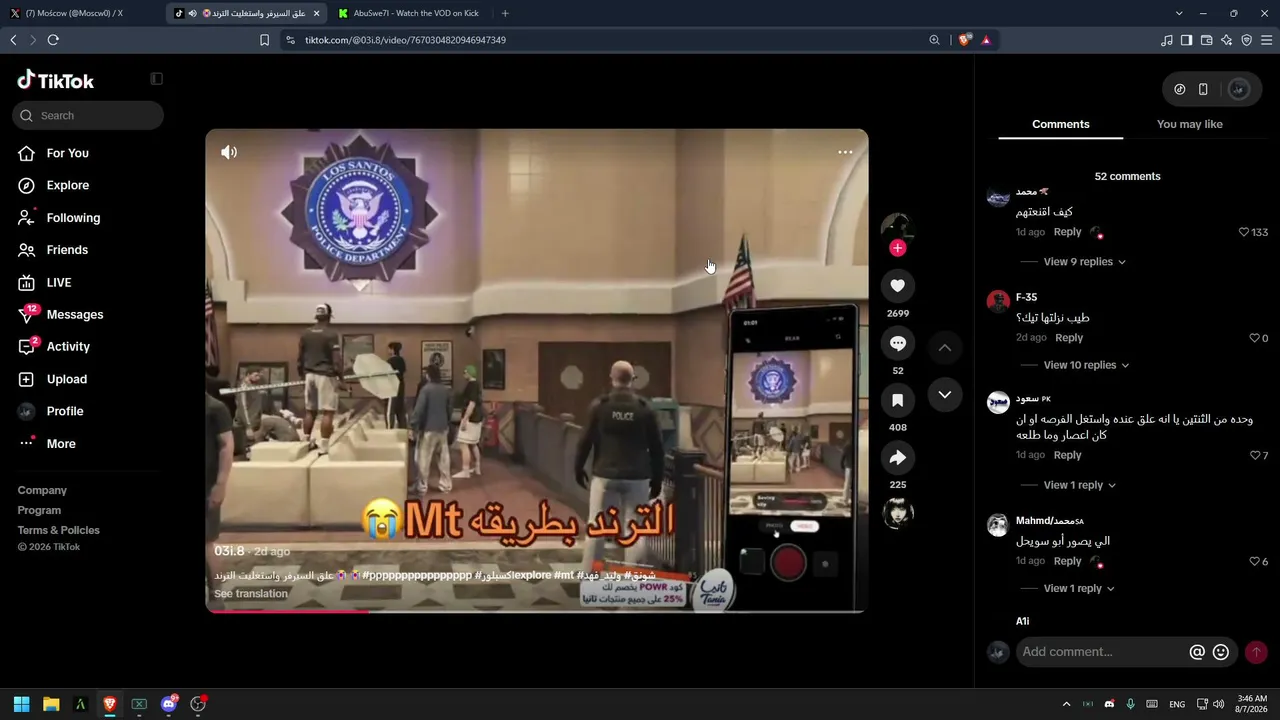Open the account avatar menu in header
Screen dimensions: 1280x720
(x=1238, y=89)
